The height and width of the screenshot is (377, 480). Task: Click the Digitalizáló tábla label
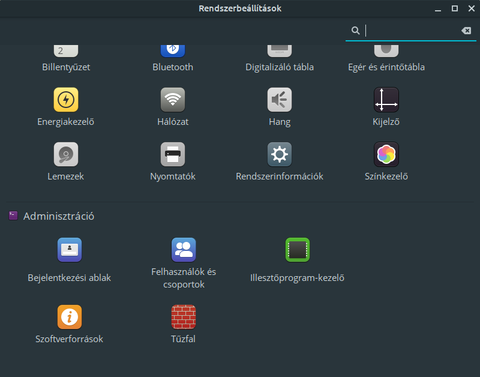(x=279, y=67)
